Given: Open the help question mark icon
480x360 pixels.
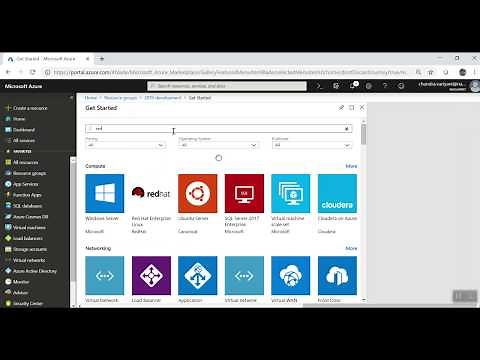Looking at the screenshot, I should [x=385, y=86].
